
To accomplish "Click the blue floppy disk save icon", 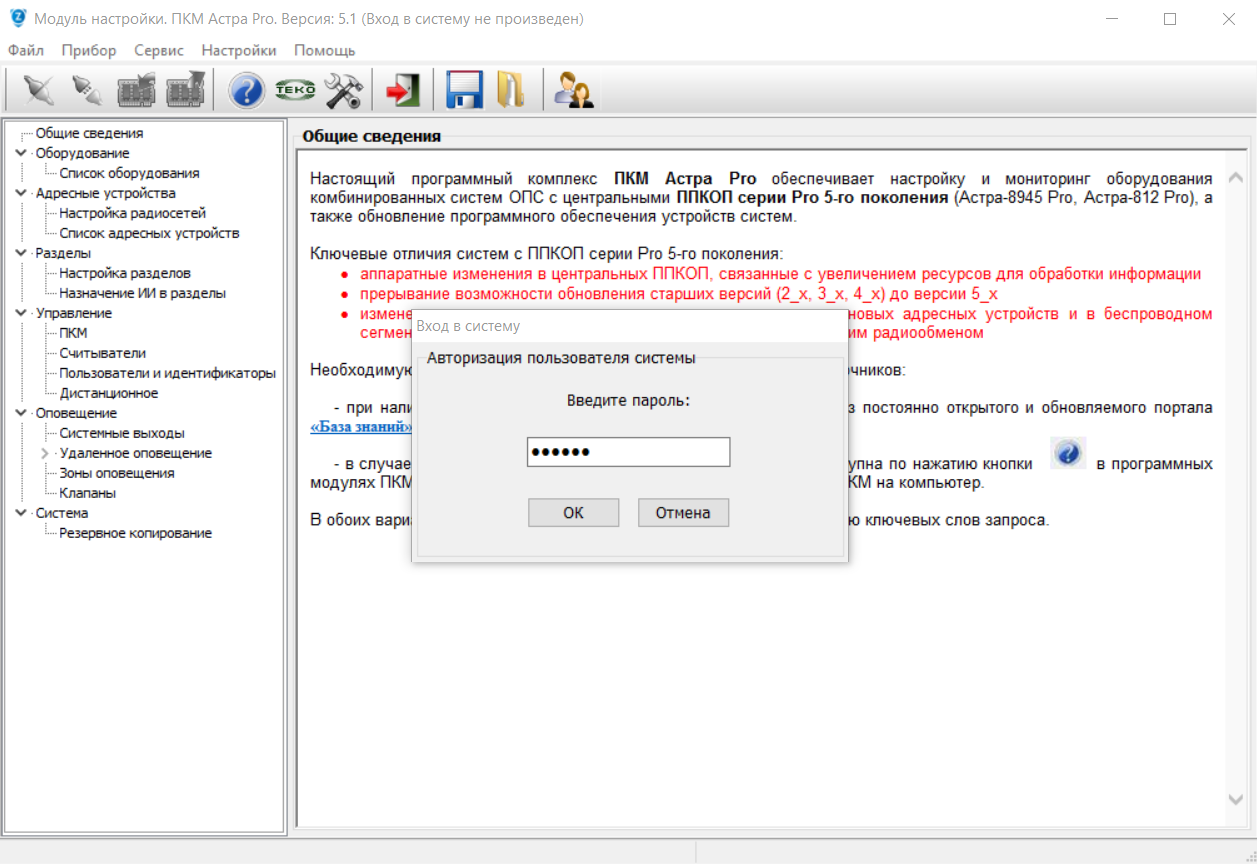I will click(464, 91).
